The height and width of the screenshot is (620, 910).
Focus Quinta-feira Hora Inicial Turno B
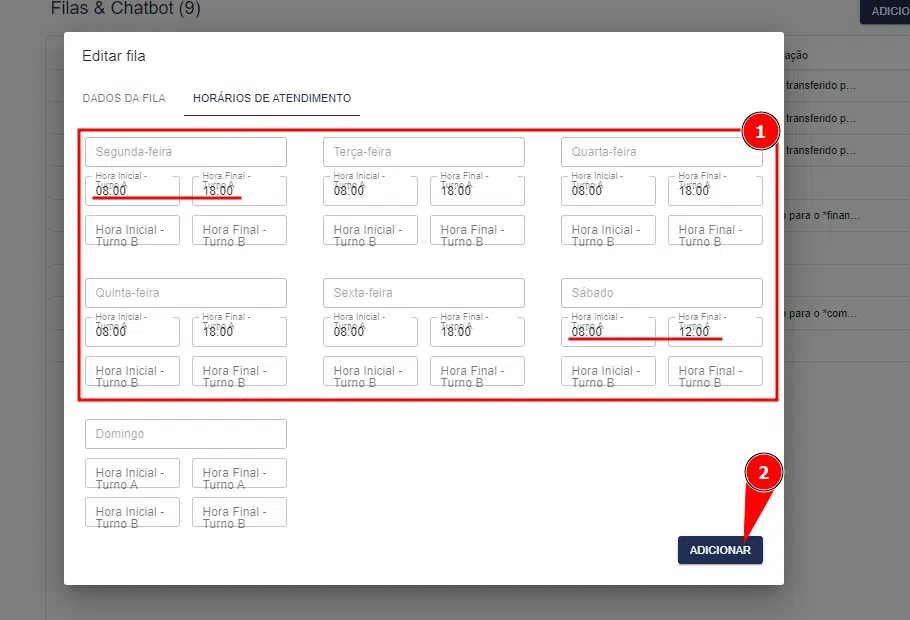tap(132, 371)
